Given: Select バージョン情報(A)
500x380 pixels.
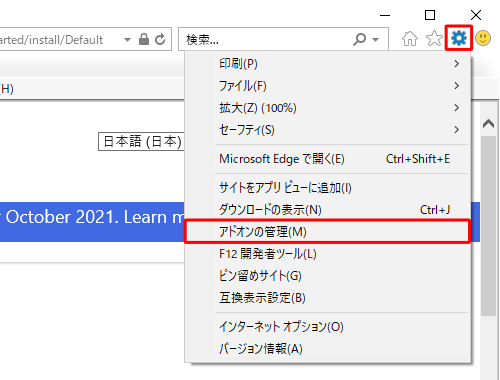Looking at the screenshot, I should pos(327,348).
